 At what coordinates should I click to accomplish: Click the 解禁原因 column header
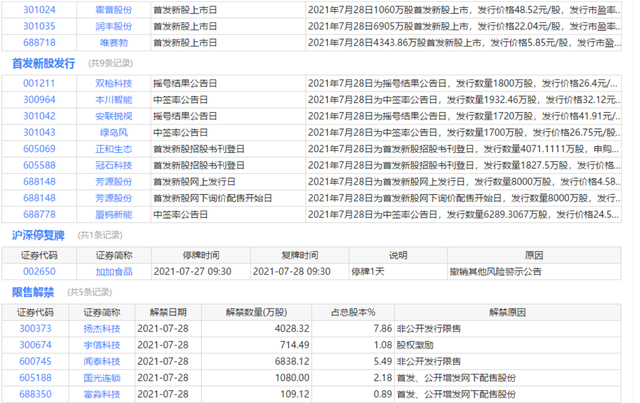coord(507,312)
